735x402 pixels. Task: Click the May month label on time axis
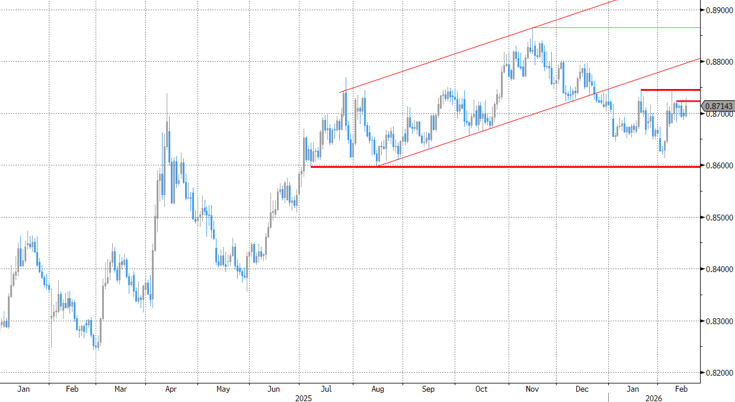click(x=222, y=386)
